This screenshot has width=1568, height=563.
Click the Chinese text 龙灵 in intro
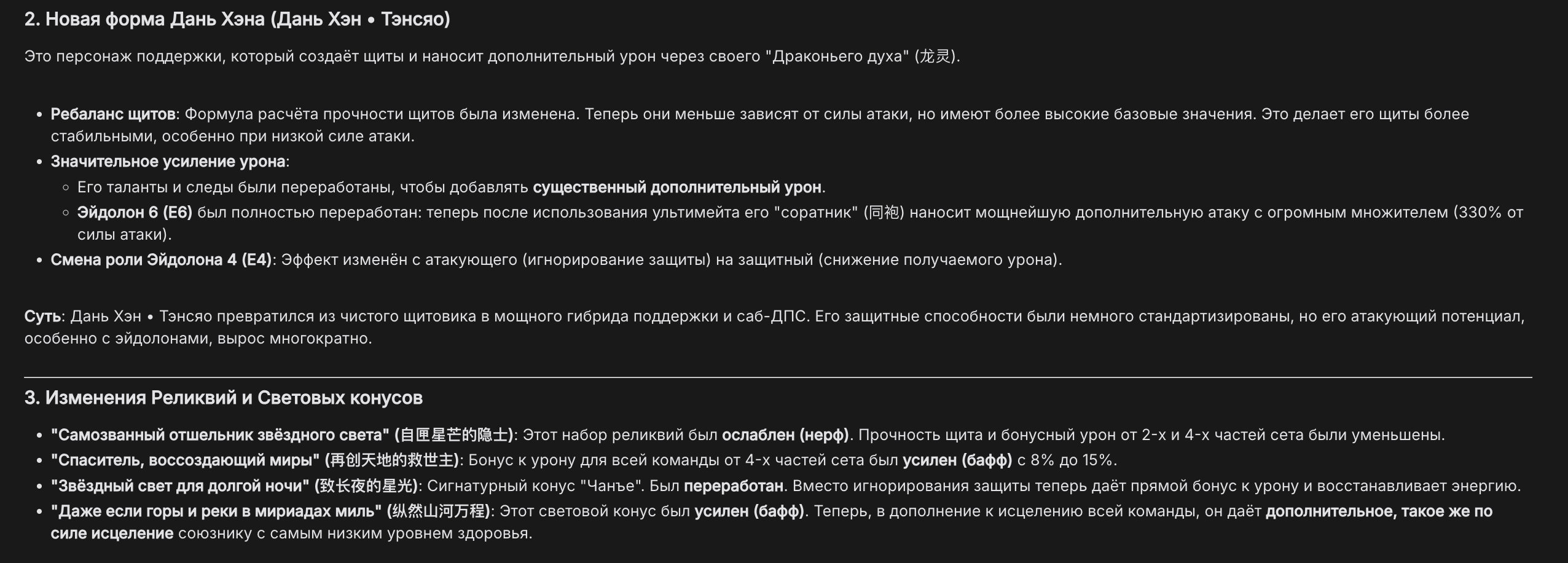935,57
